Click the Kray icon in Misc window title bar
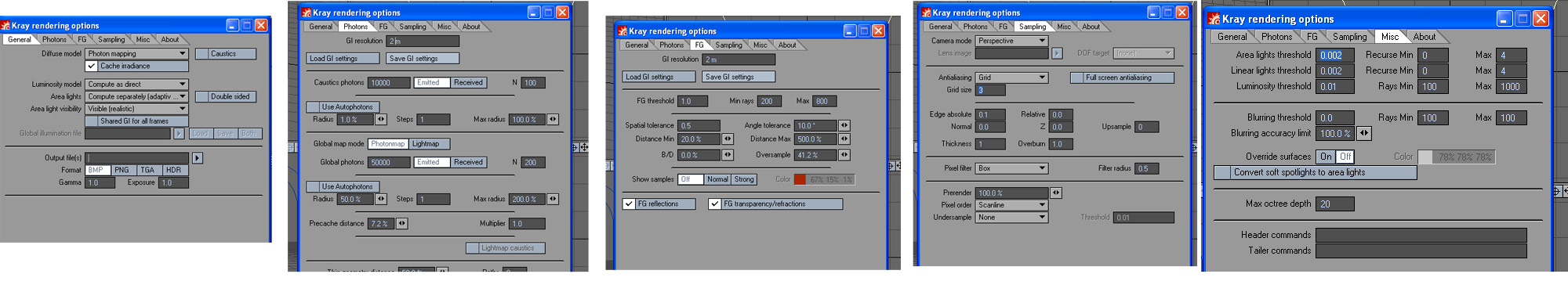Viewport: 1568px width, 292px height. click(1214, 19)
